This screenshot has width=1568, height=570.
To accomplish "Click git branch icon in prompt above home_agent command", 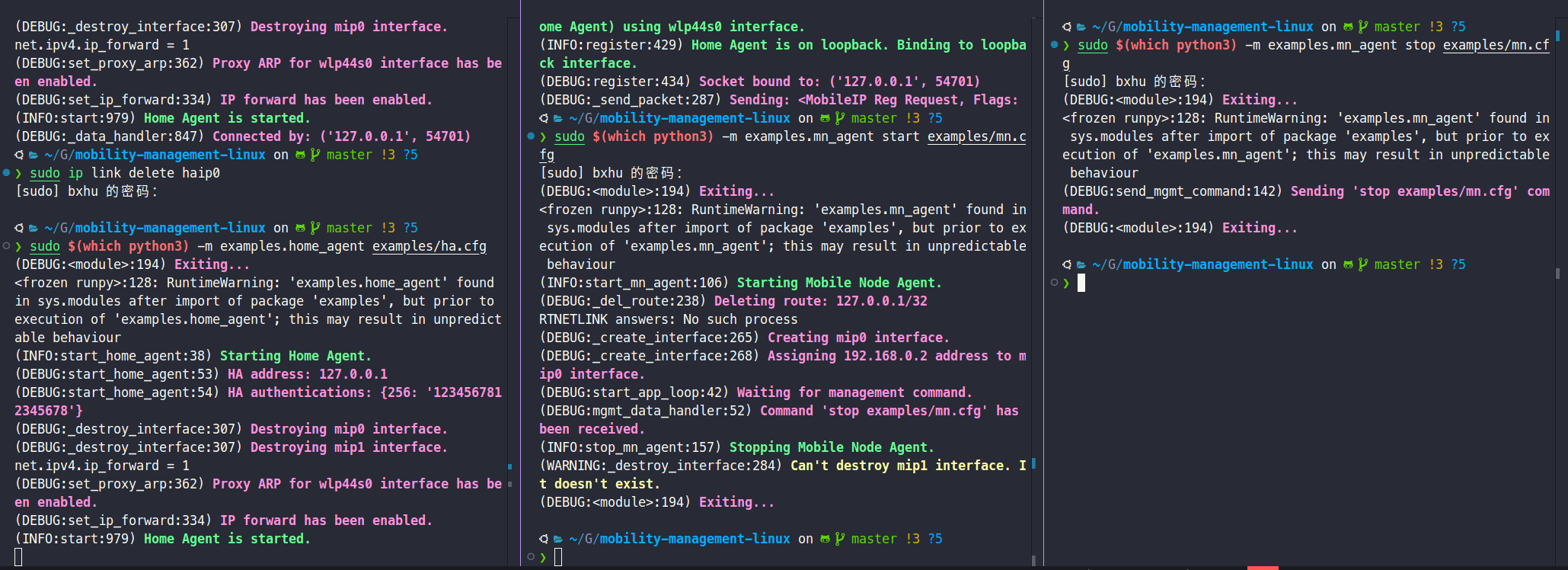I will pos(315,228).
